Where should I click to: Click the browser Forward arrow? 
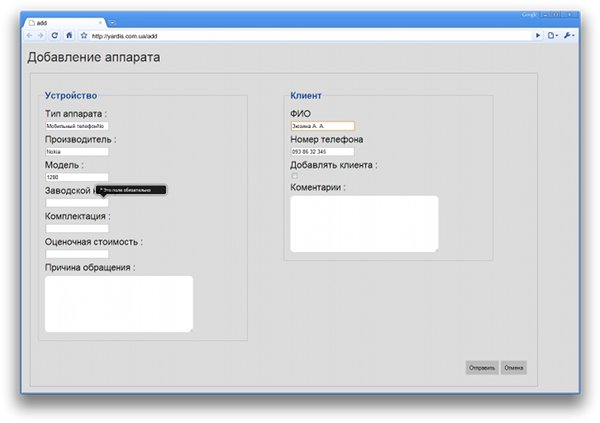tap(41, 35)
